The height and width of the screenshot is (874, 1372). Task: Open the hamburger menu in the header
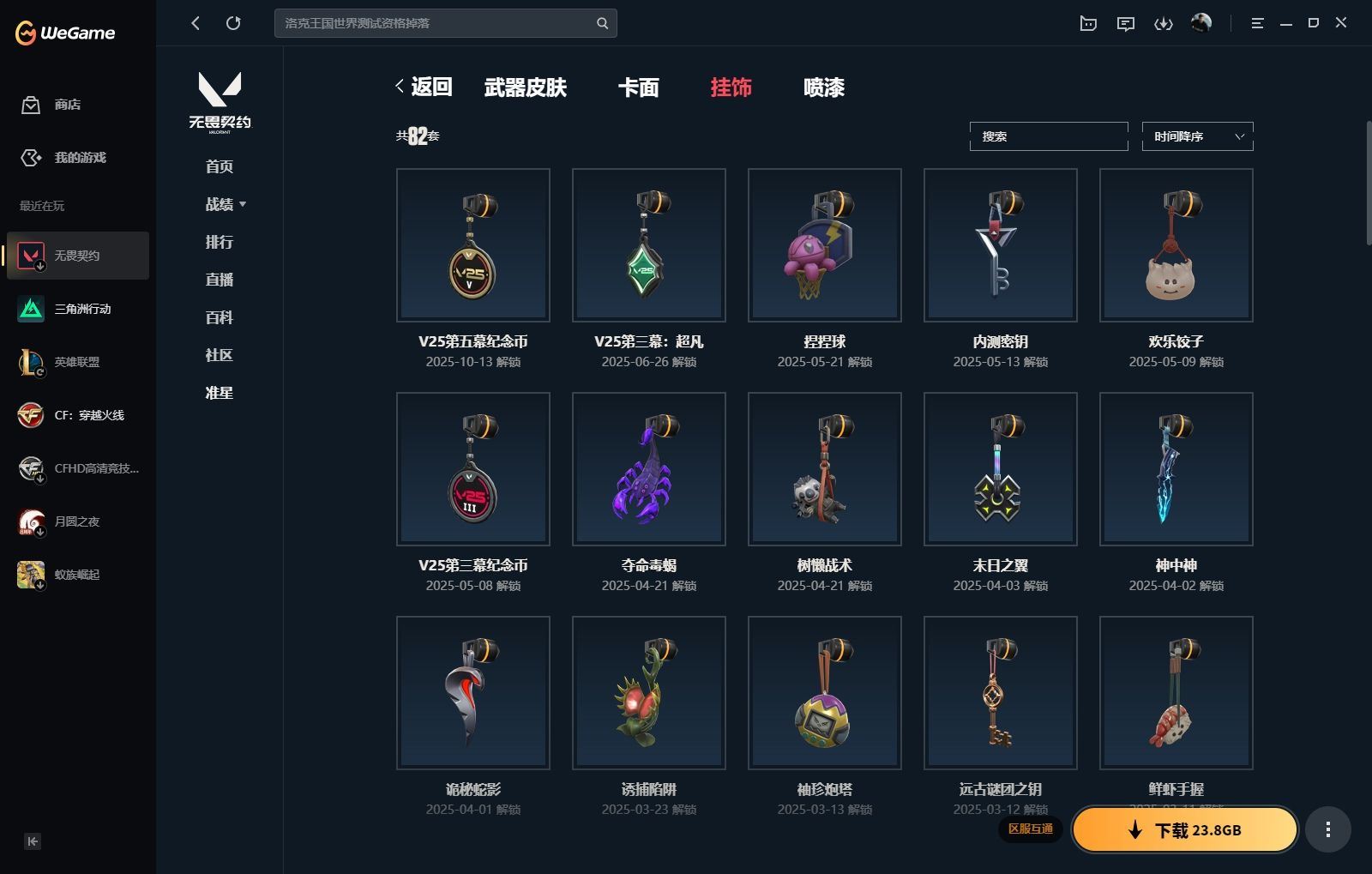click(x=1257, y=24)
